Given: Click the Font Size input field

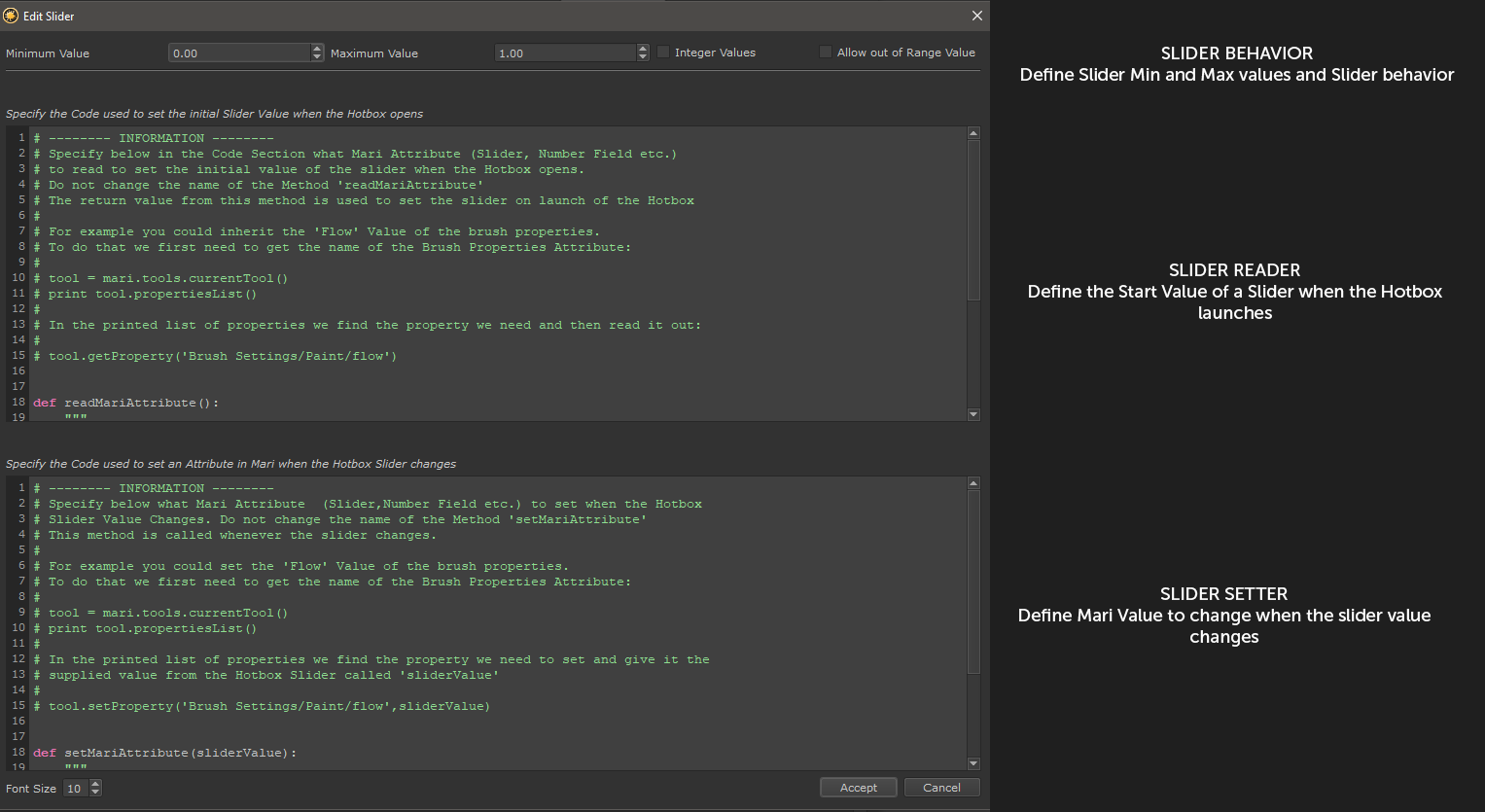Looking at the screenshot, I should coord(75,789).
